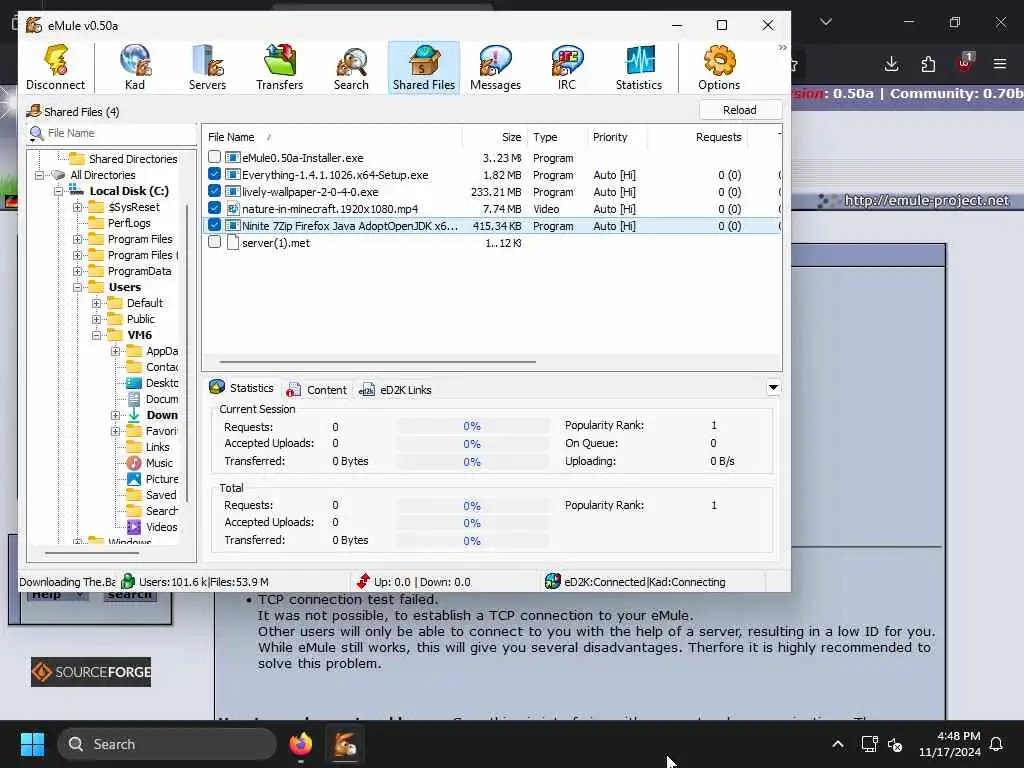The image size is (1024, 768).
Task: Click the Reload button
Action: point(740,110)
